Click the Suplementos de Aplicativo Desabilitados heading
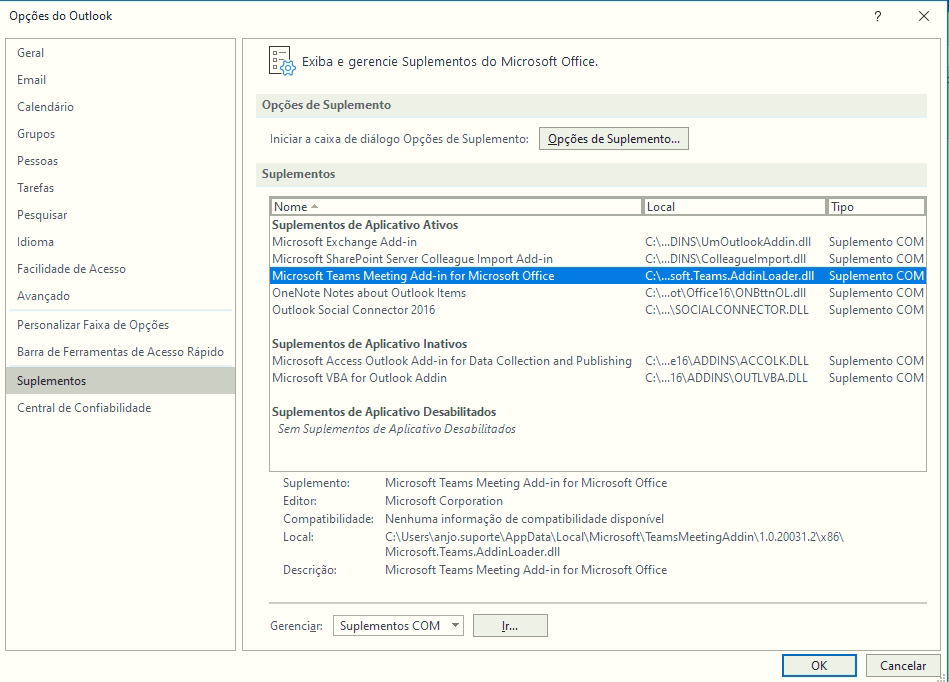This screenshot has height=682, width=949. click(x=384, y=412)
